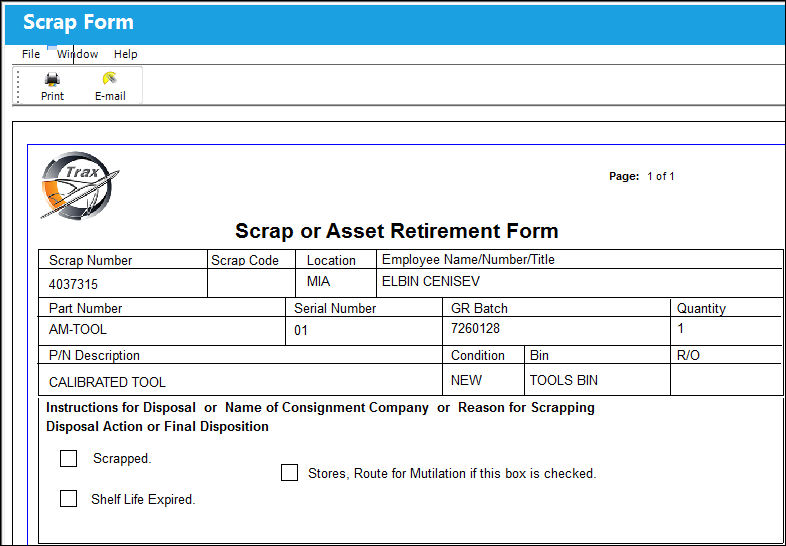Click the GR Batch header

point(479,308)
